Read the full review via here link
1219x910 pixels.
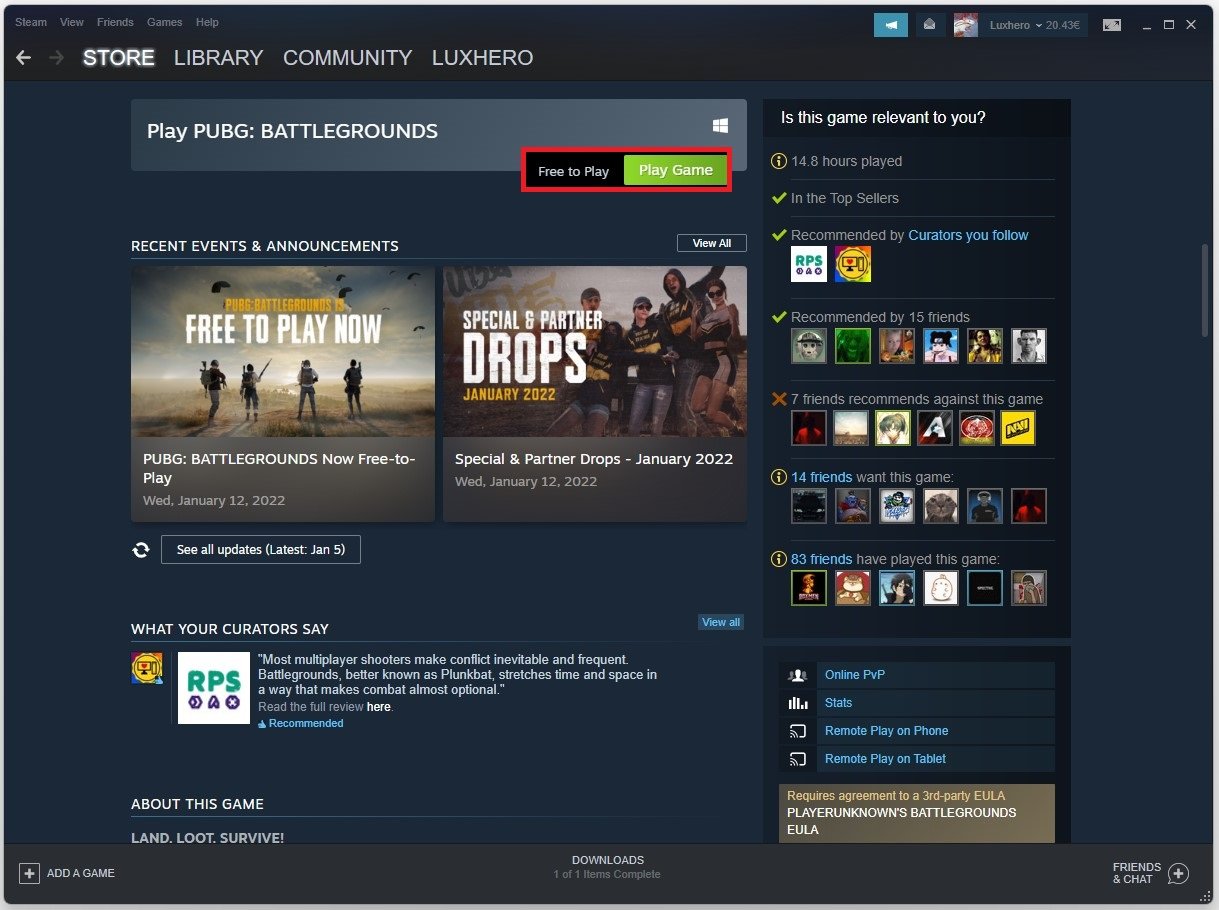pos(378,707)
